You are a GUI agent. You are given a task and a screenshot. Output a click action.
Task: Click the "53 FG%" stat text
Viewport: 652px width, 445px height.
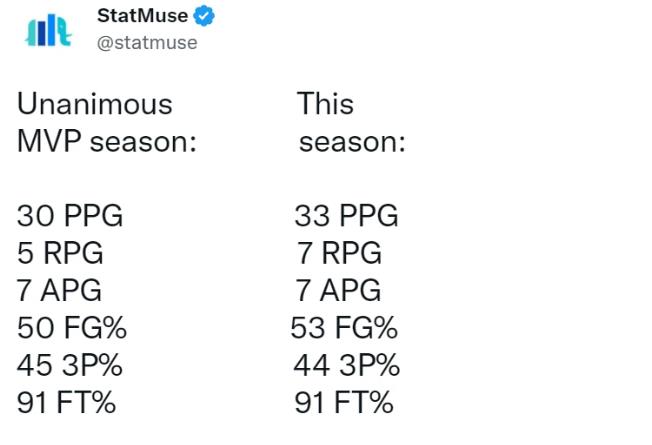[x=344, y=328]
